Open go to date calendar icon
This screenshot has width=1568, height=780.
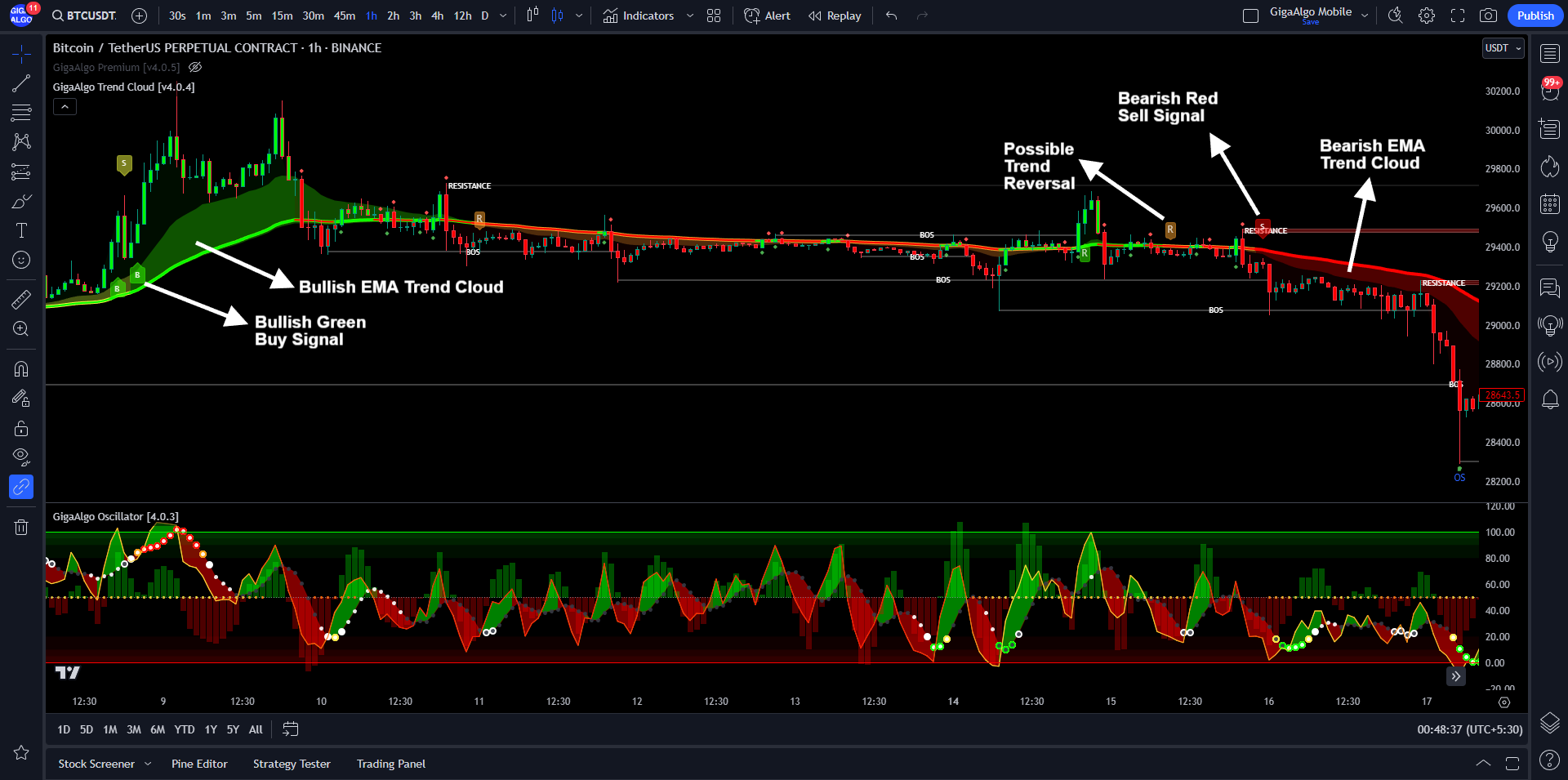point(291,729)
